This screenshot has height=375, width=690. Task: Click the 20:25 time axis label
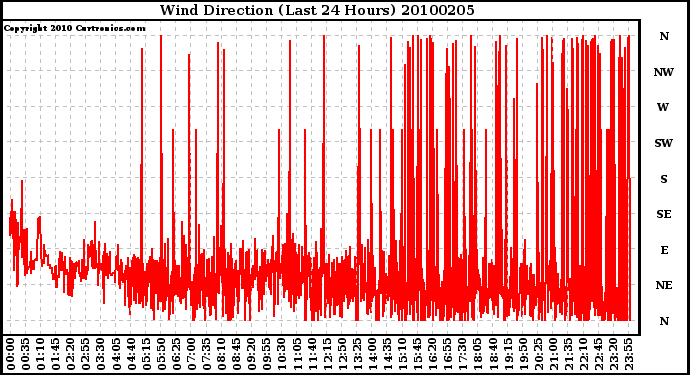[538, 355]
